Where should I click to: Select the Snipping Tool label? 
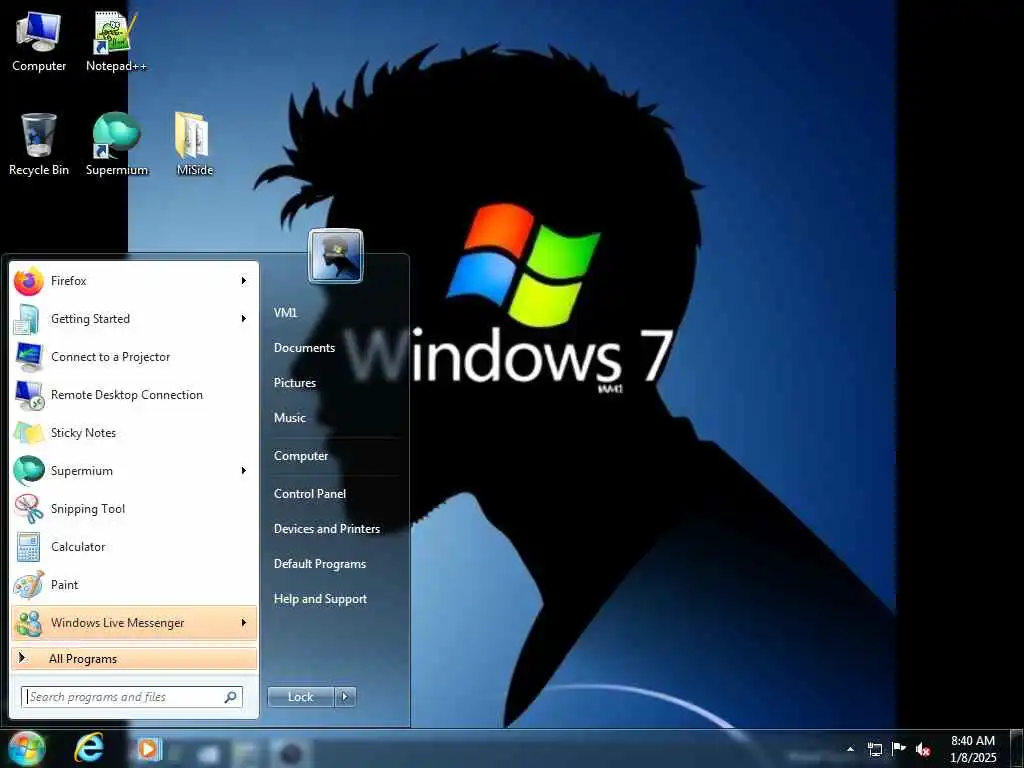pos(88,509)
